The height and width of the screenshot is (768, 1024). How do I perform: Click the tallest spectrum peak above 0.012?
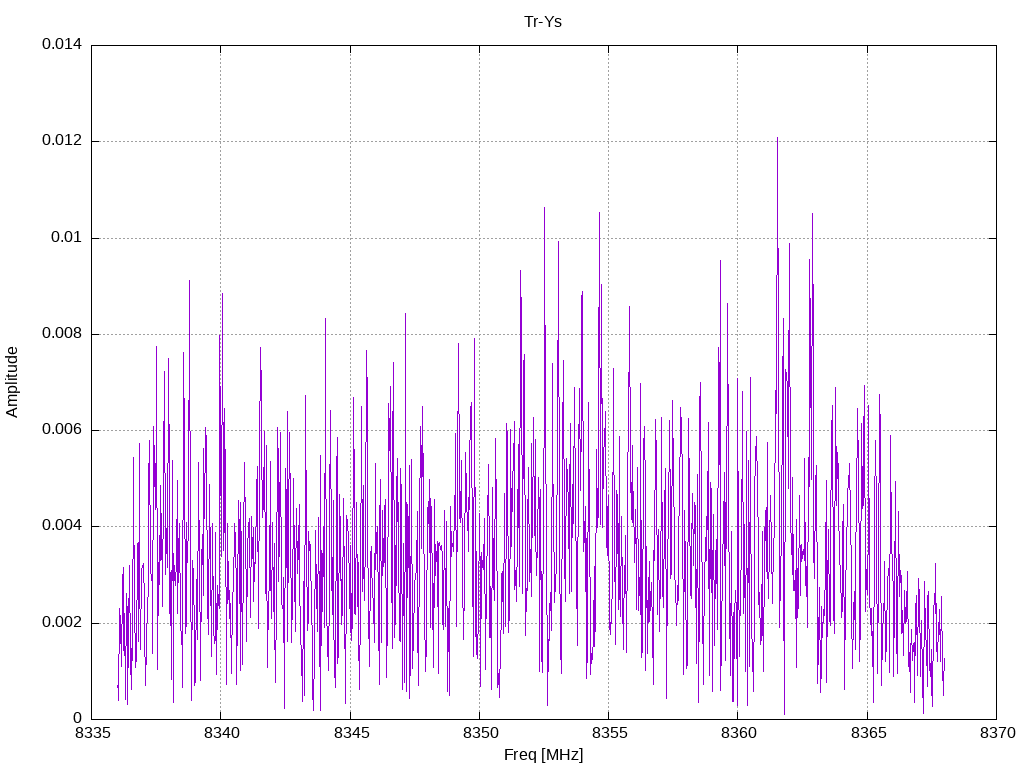coord(777,138)
